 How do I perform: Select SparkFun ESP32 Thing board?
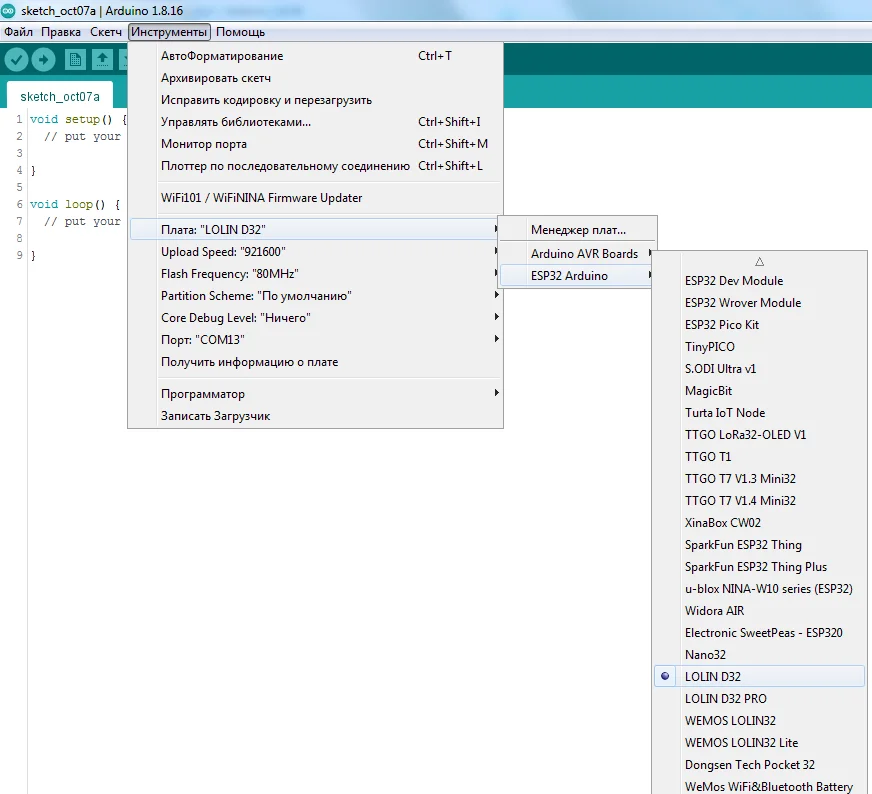[760, 545]
